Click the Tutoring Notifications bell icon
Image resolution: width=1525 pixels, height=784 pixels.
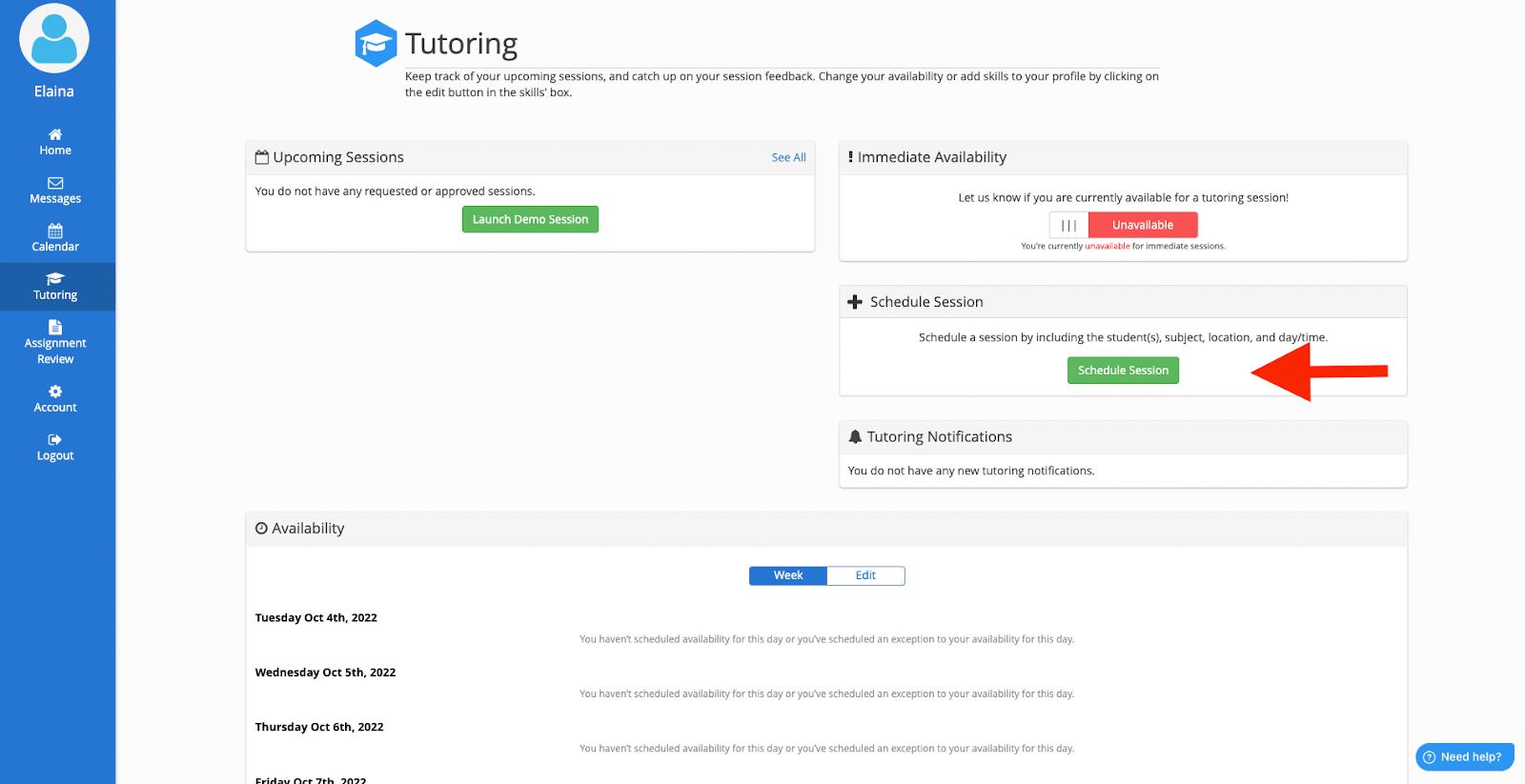click(x=855, y=436)
